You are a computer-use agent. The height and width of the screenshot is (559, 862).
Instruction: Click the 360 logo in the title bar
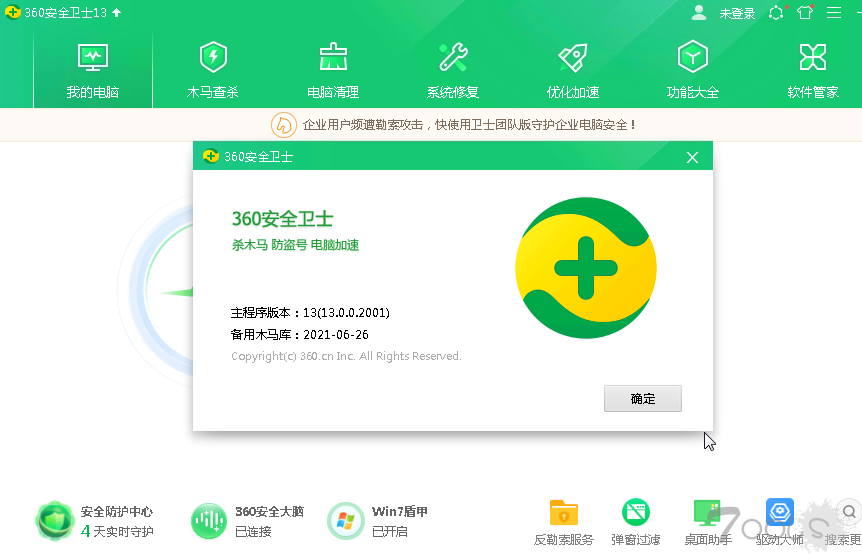(13, 12)
